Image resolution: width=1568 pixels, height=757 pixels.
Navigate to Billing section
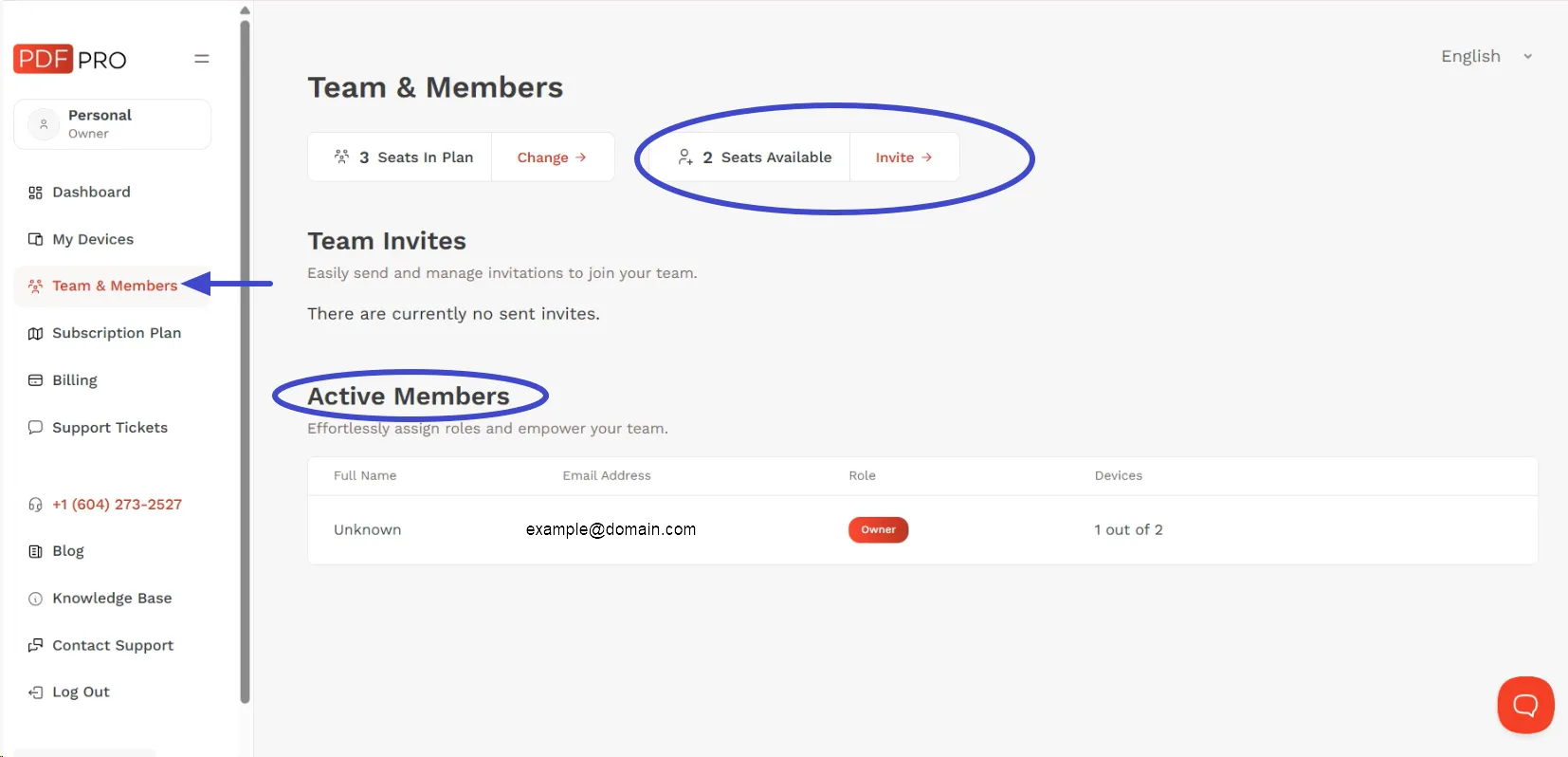point(75,380)
